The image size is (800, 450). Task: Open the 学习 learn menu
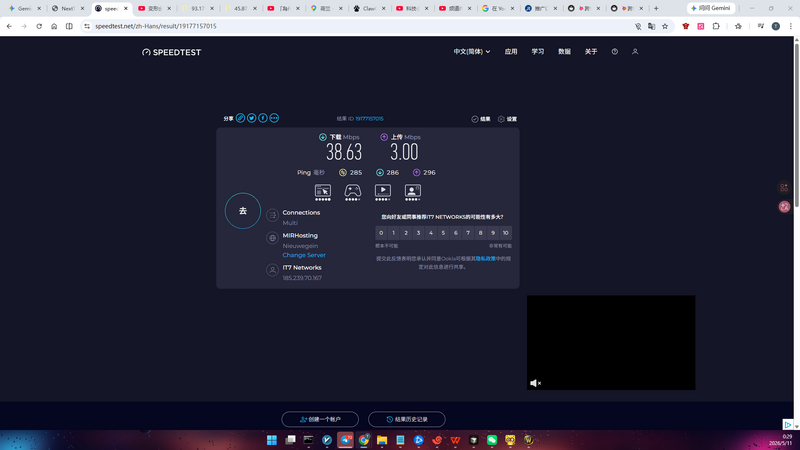[538, 52]
